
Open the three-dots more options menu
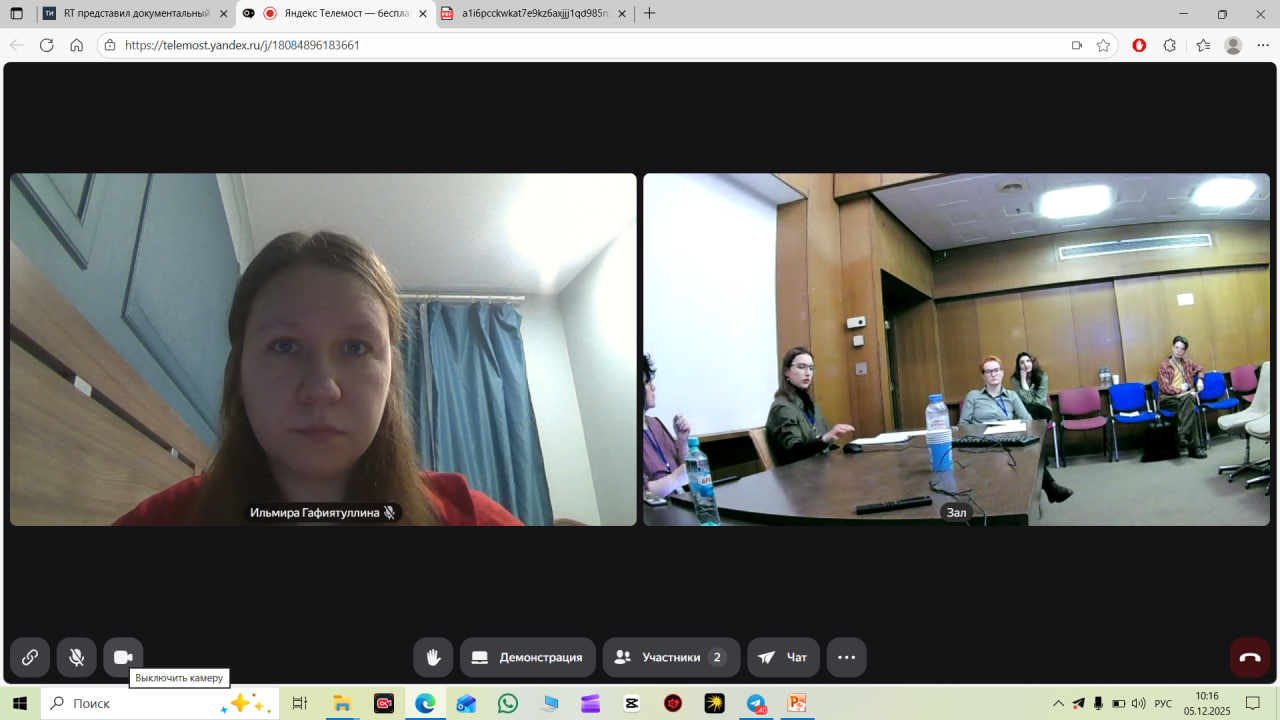pos(846,657)
